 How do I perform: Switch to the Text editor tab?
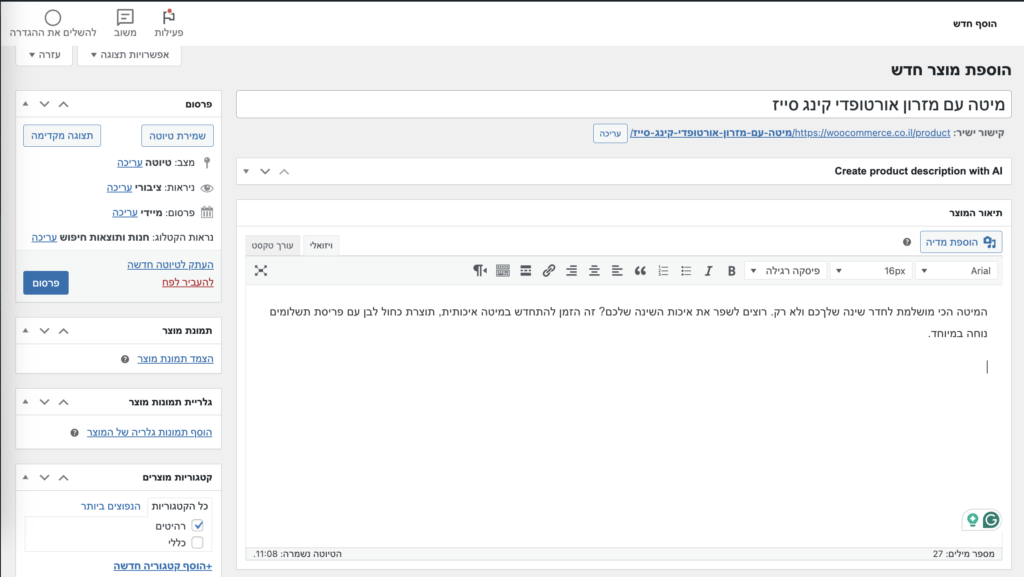pos(272,245)
